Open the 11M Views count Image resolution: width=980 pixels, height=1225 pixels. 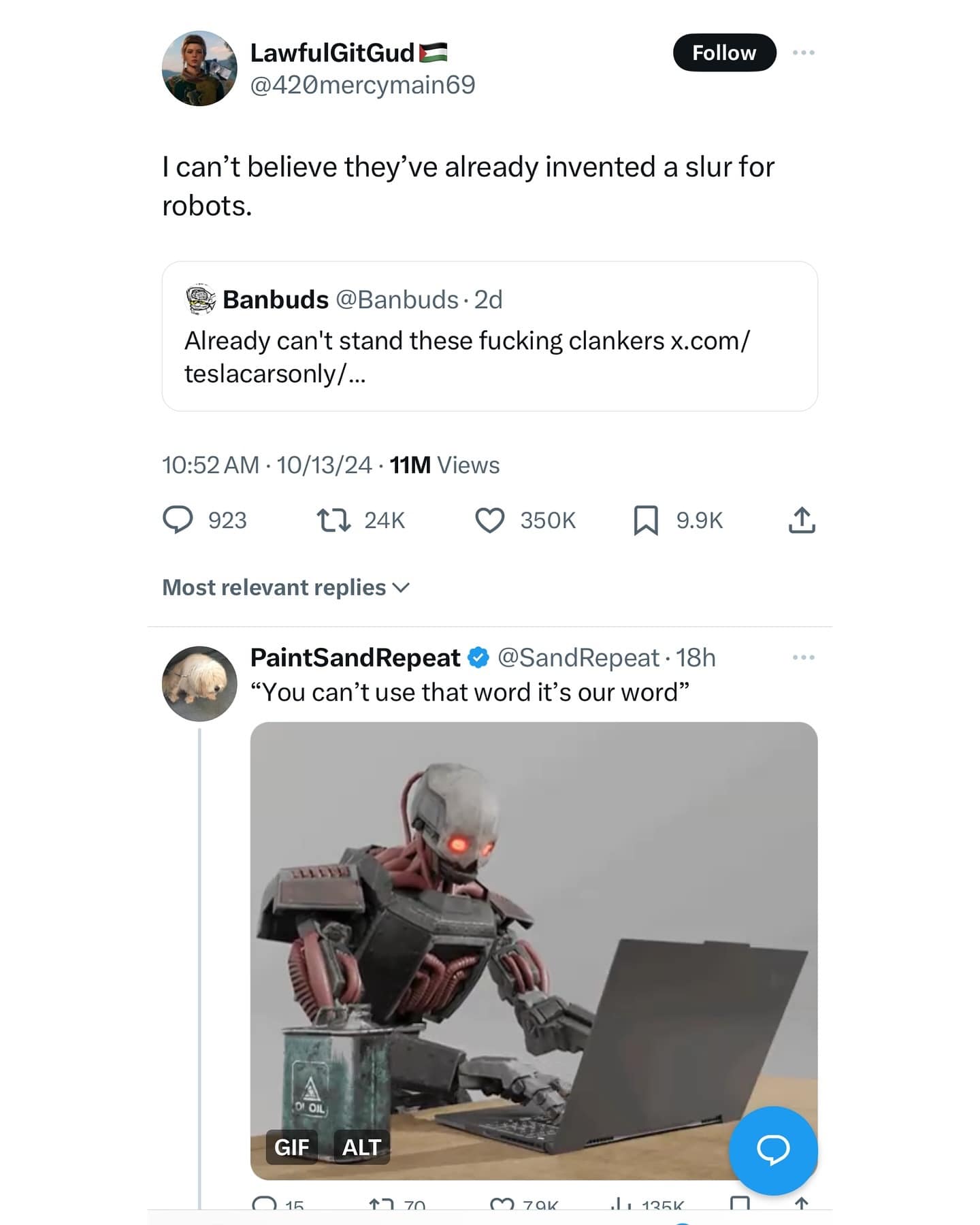pos(444,465)
